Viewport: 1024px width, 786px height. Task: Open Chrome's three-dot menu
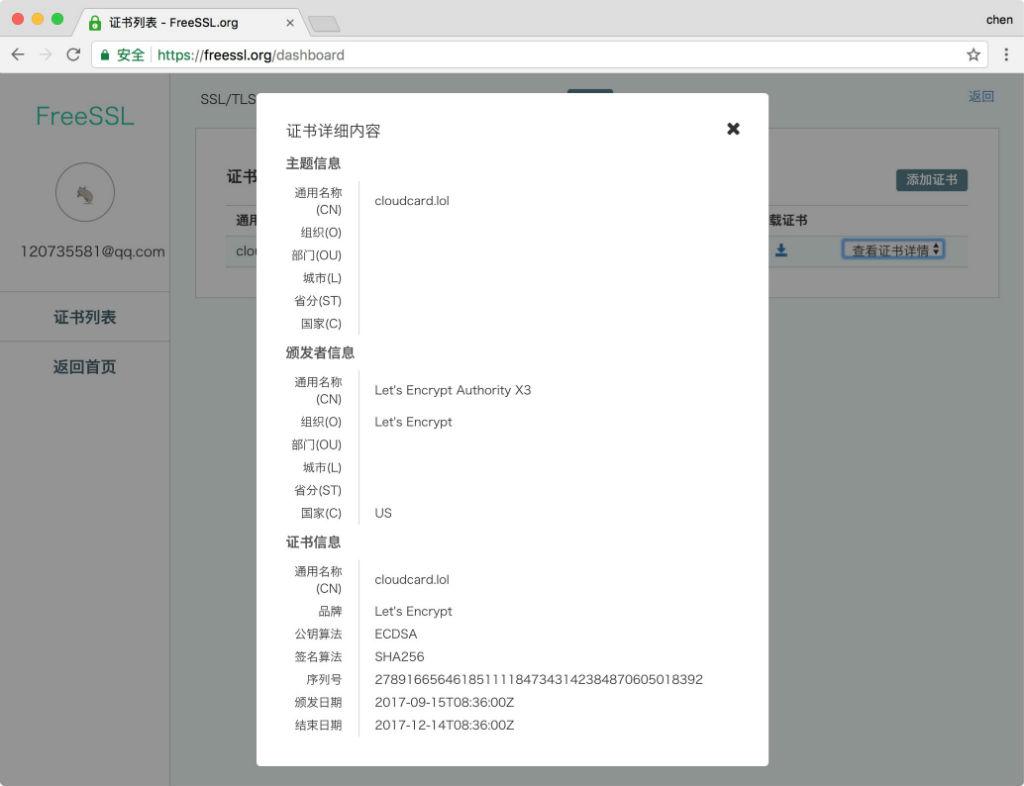click(x=1005, y=55)
